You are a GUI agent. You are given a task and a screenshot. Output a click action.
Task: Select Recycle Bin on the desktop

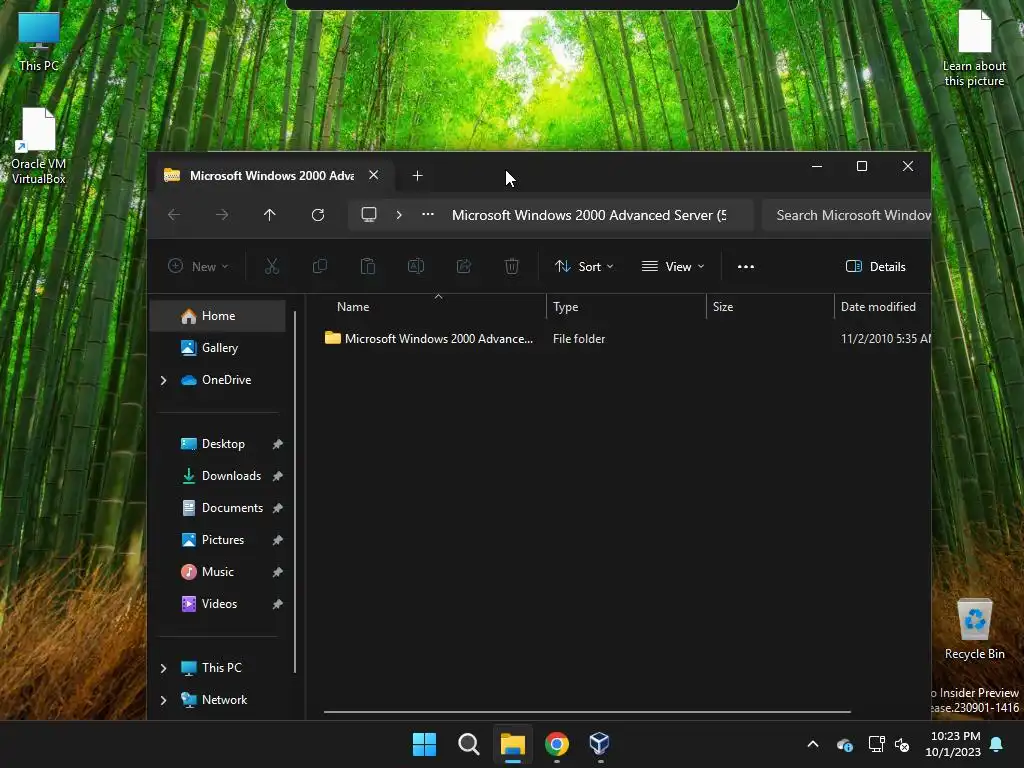[x=974, y=630]
